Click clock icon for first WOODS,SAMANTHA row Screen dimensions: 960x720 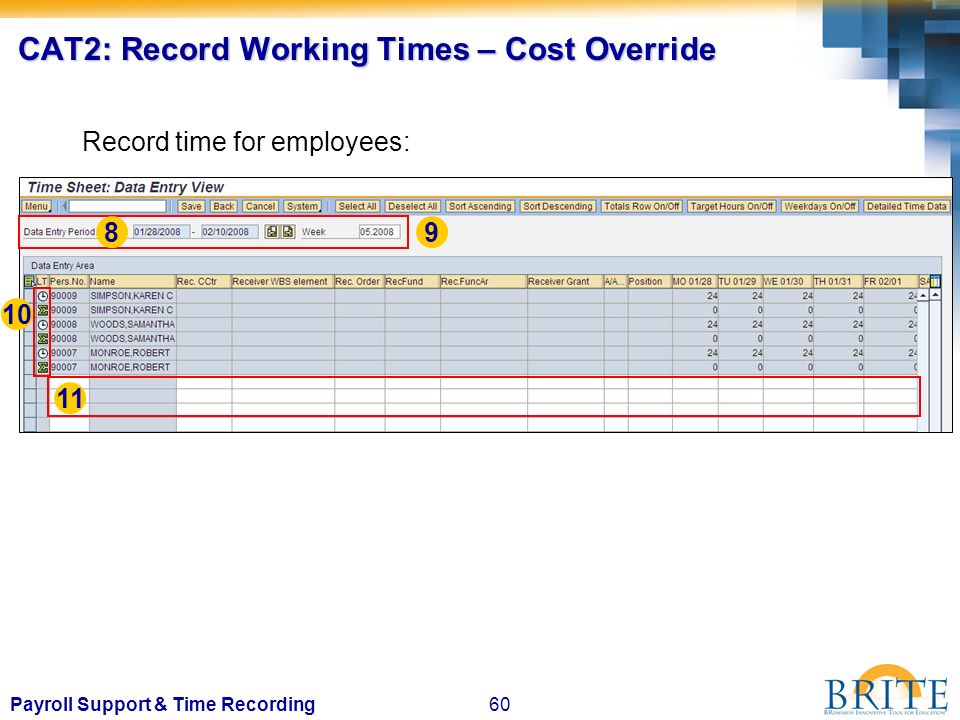pos(42,324)
